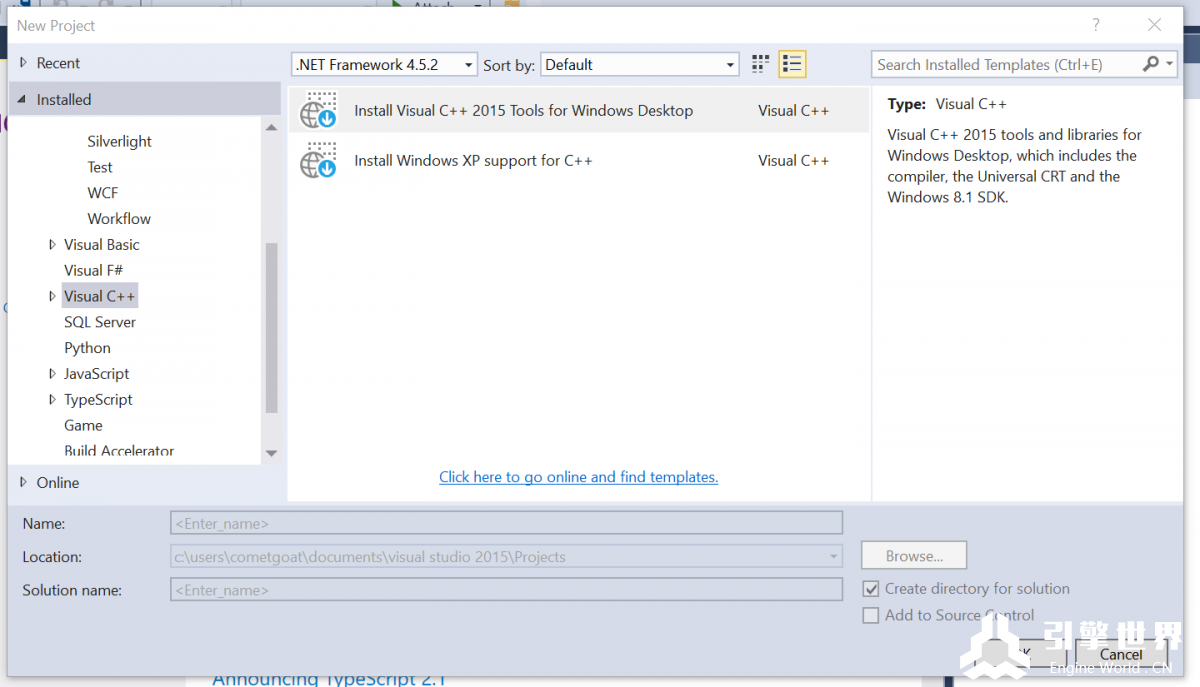Click the category tree scrollbar thumb
Image resolution: width=1200 pixels, height=687 pixels.
click(x=271, y=328)
